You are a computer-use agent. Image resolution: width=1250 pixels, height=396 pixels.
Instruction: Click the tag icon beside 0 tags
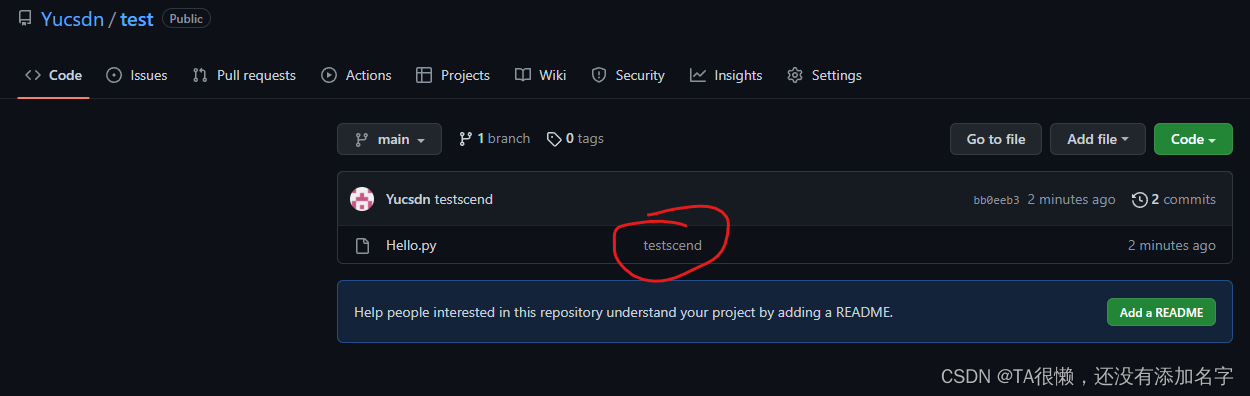click(554, 139)
